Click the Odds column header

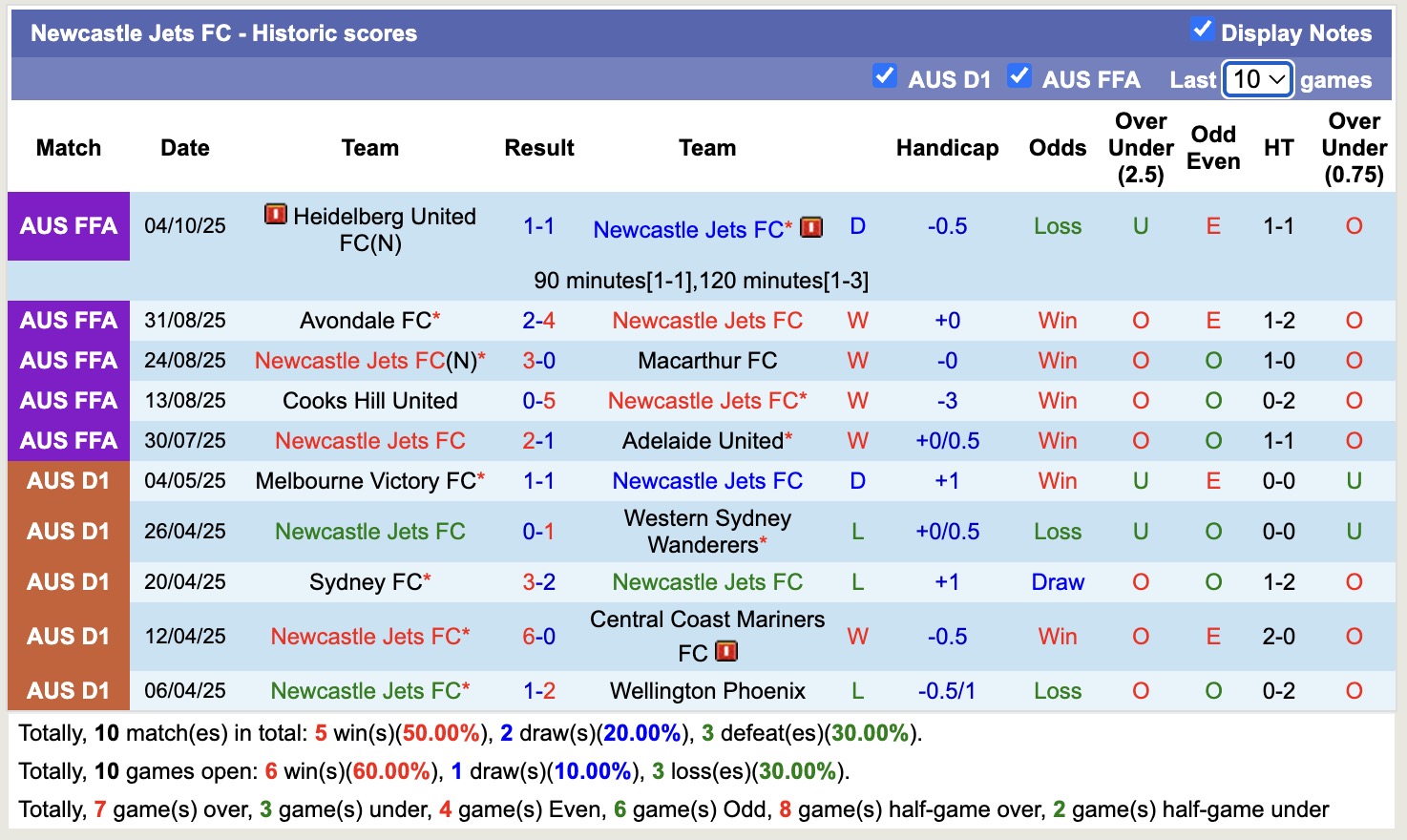click(1057, 148)
